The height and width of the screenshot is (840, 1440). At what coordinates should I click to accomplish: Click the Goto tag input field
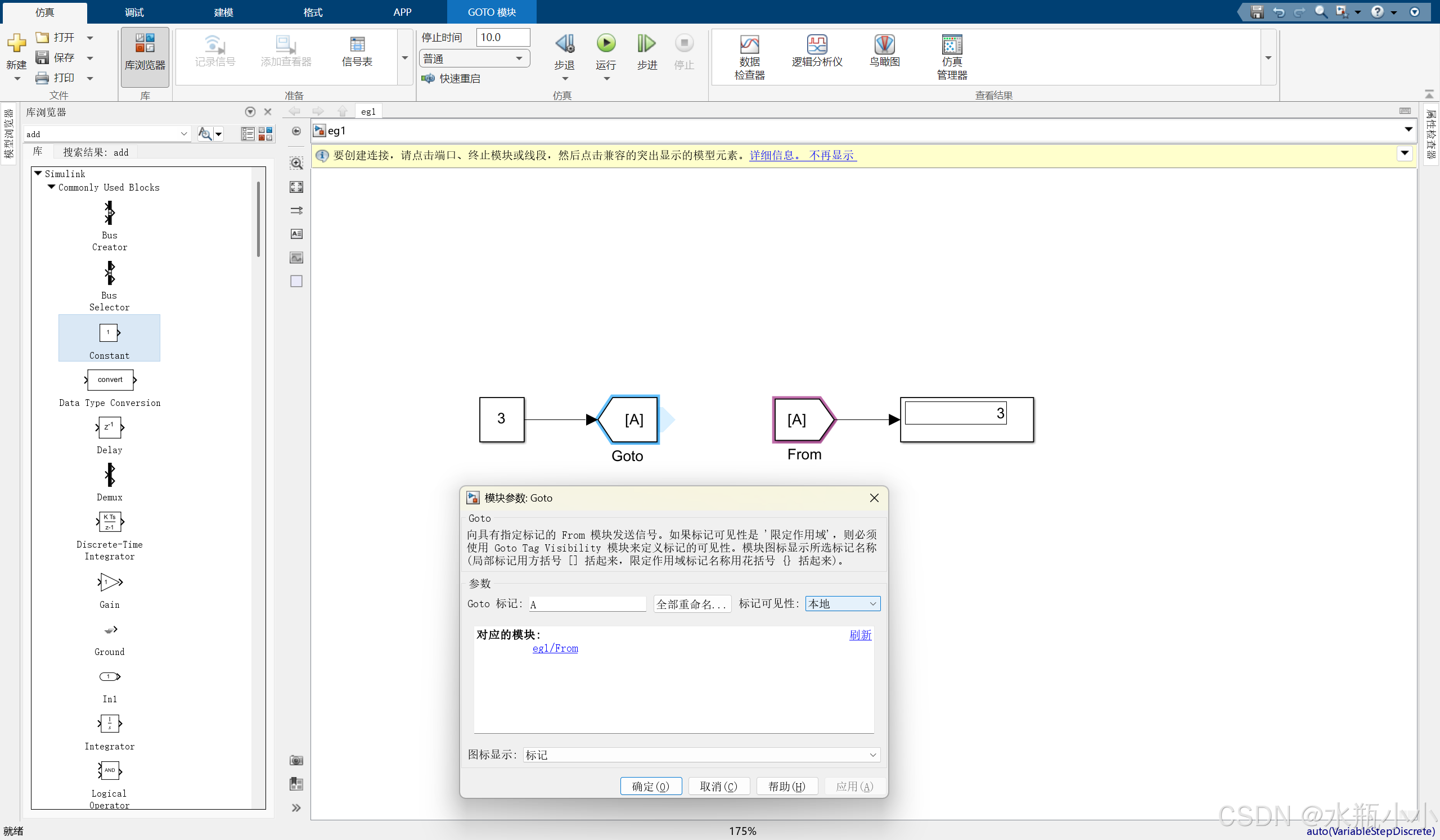(x=587, y=604)
